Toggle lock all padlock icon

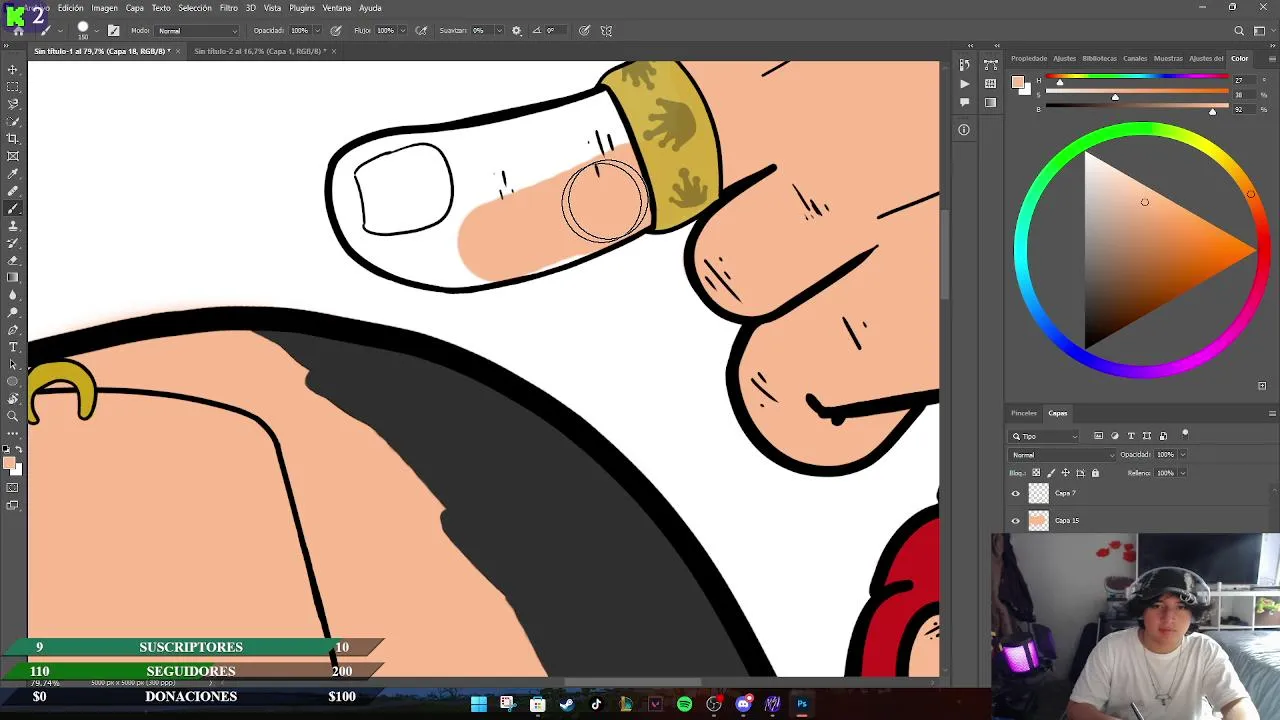(x=1095, y=473)
